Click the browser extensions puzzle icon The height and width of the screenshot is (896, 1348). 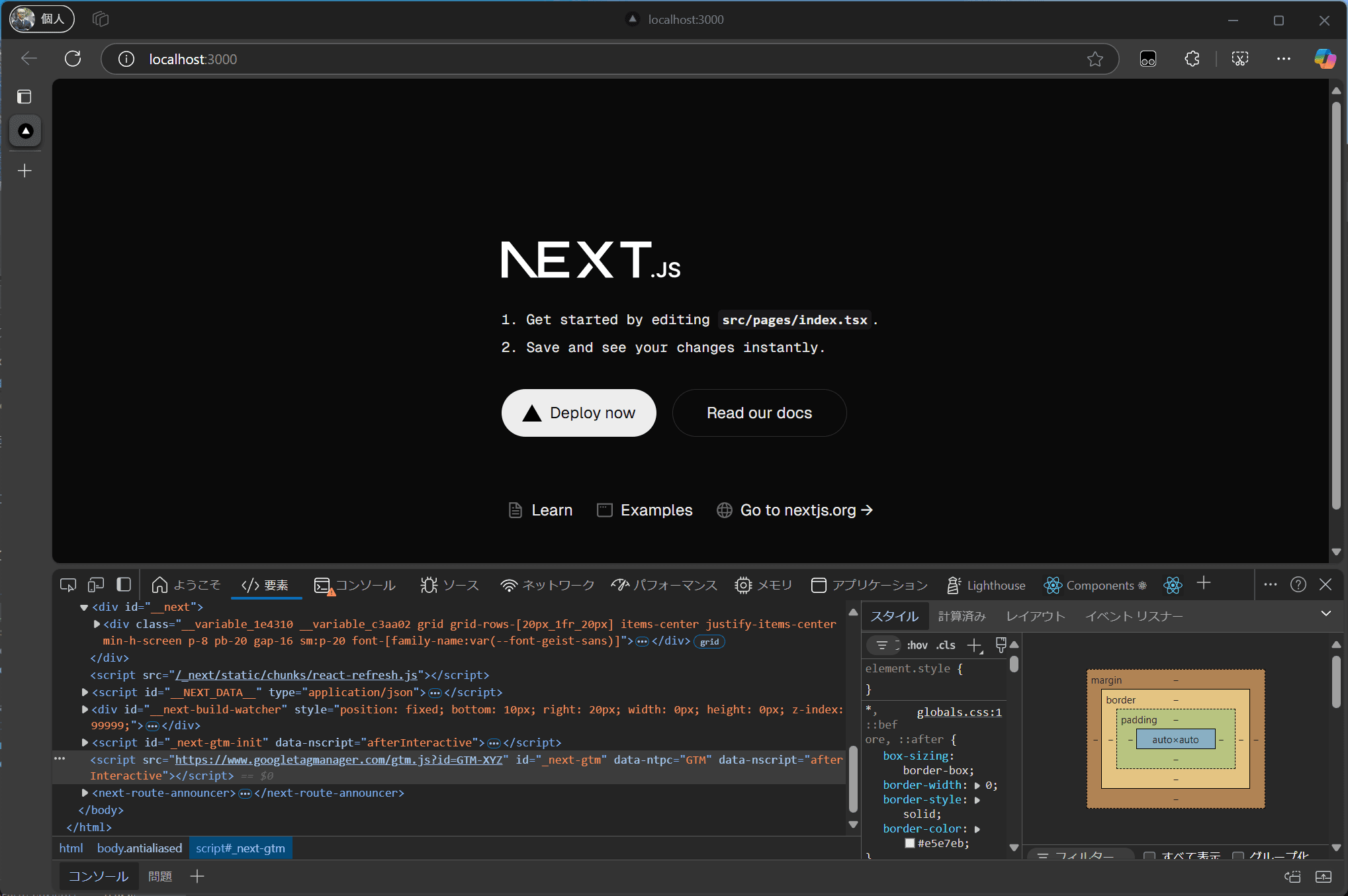[x=1192, y=59]
